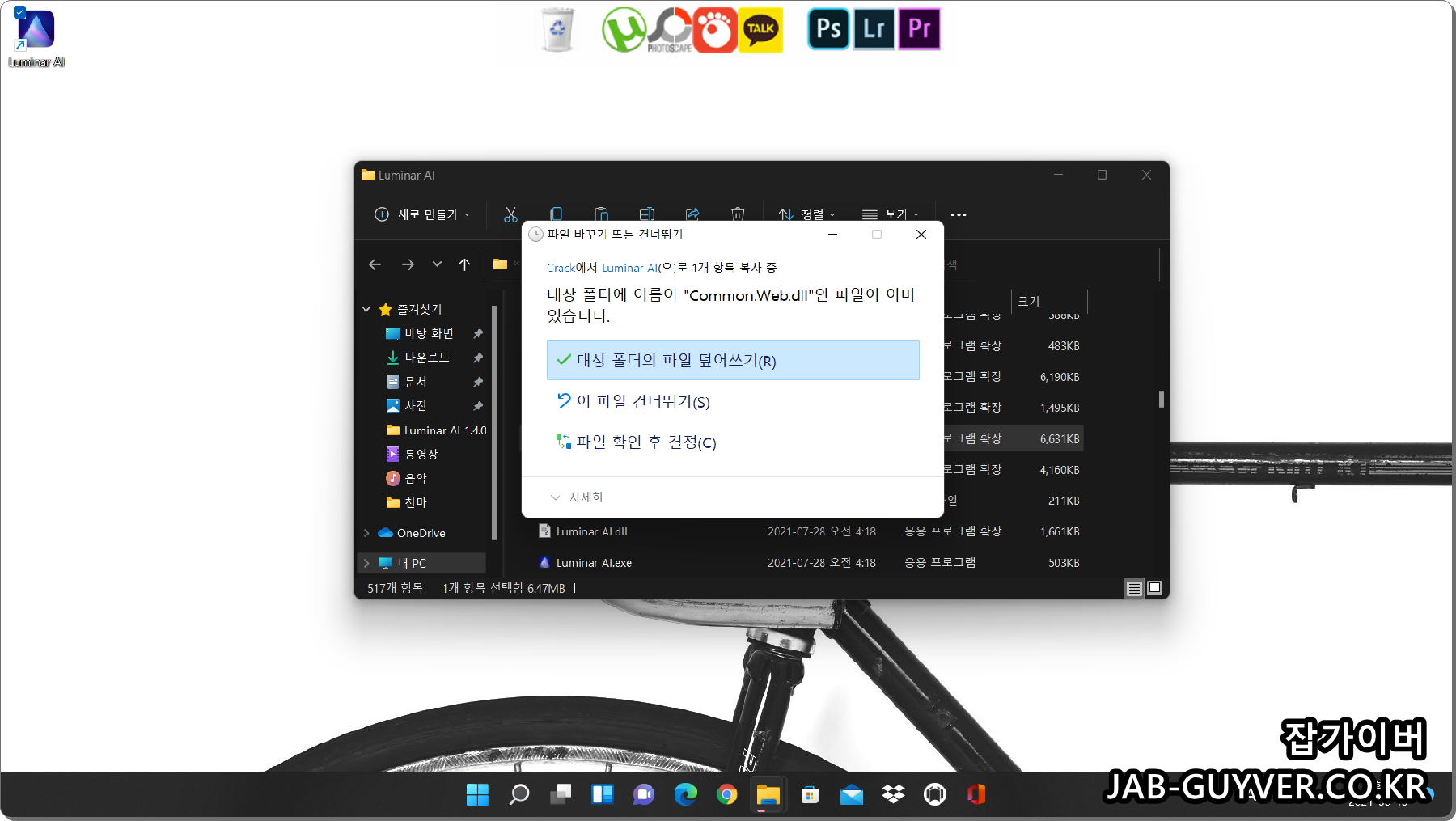Click the Crack source link in dialog
This screenshot has width=1456, height=821.
561,268
